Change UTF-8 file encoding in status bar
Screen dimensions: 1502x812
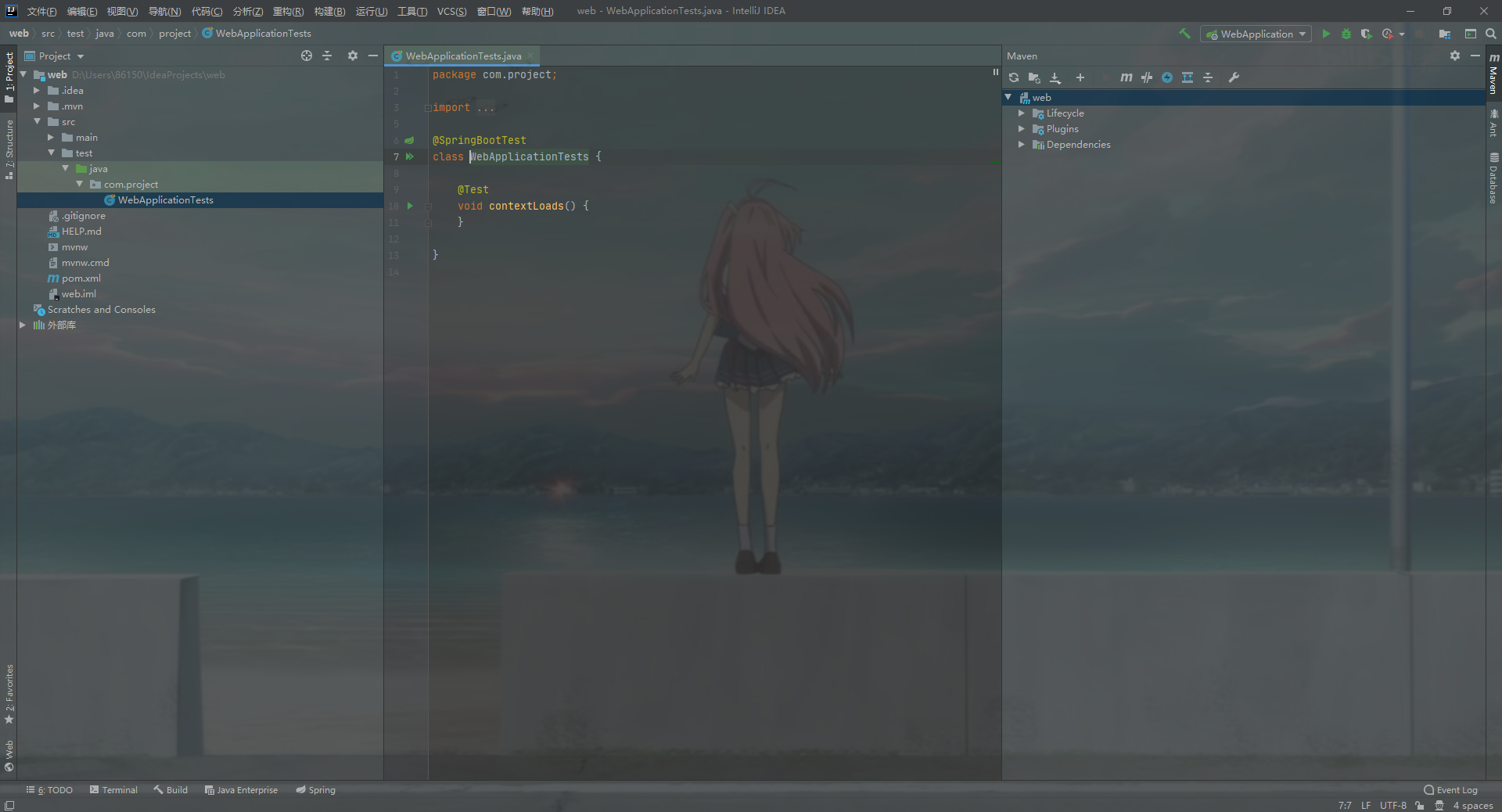coord(1392,805)
